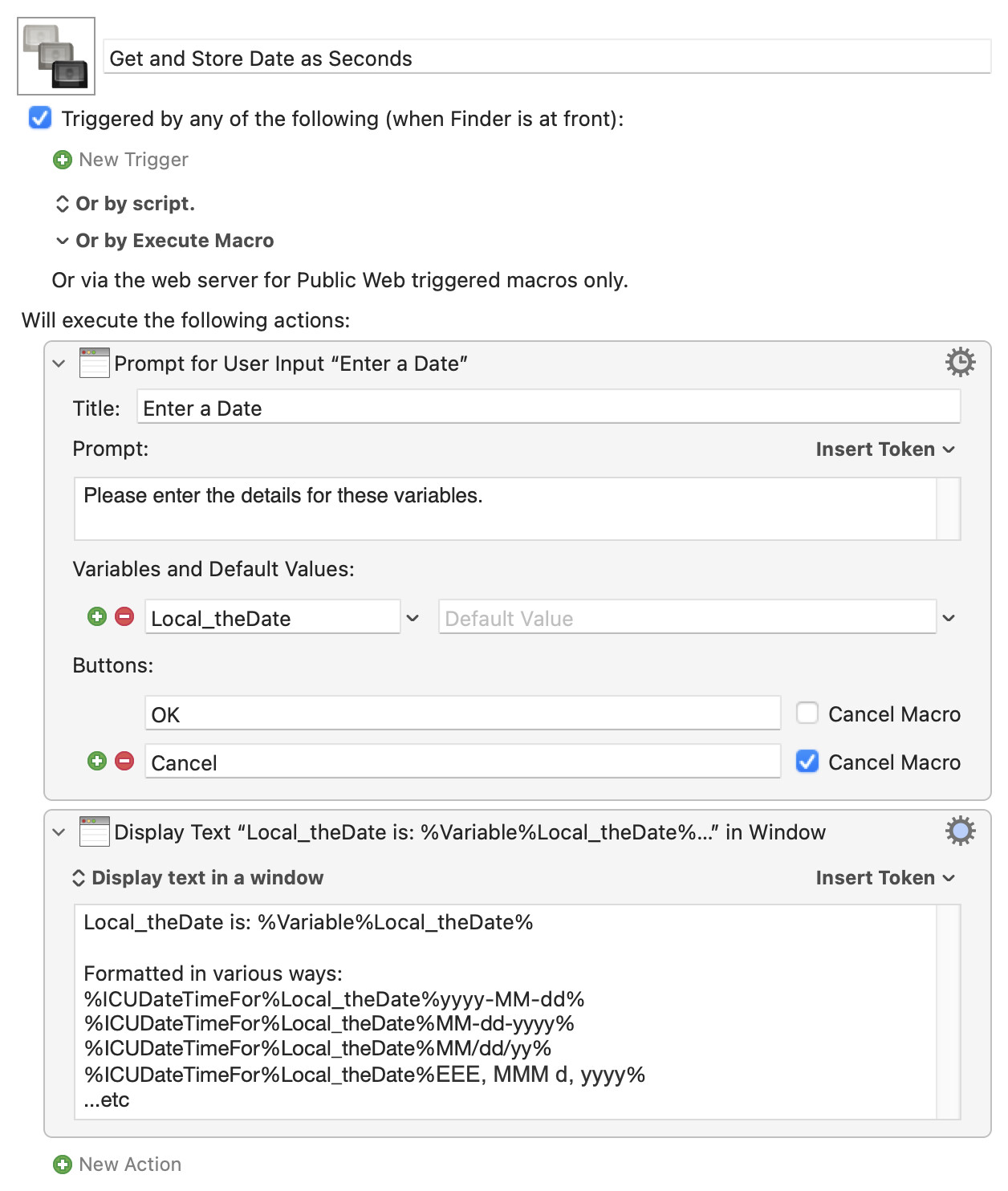Click the Display Text action window icon
This screenshot has width=1008, height=1191.
94,831
